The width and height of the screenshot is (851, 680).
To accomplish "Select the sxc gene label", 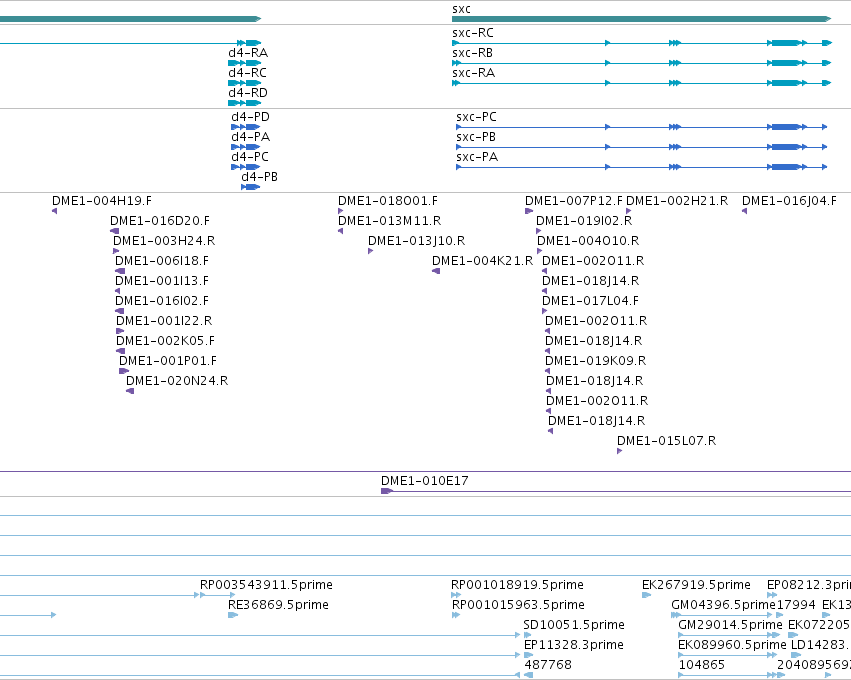I will click(x=461, y=9).
